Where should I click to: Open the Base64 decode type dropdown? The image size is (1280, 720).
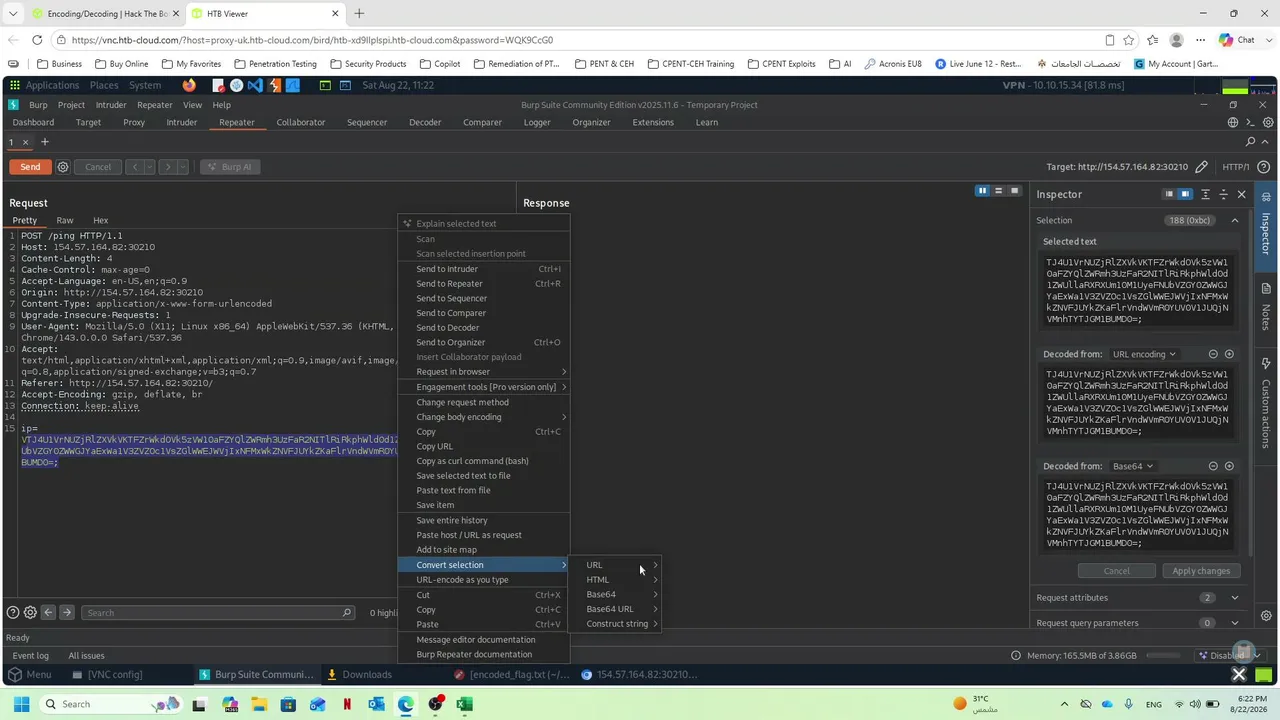[1133, 466]
